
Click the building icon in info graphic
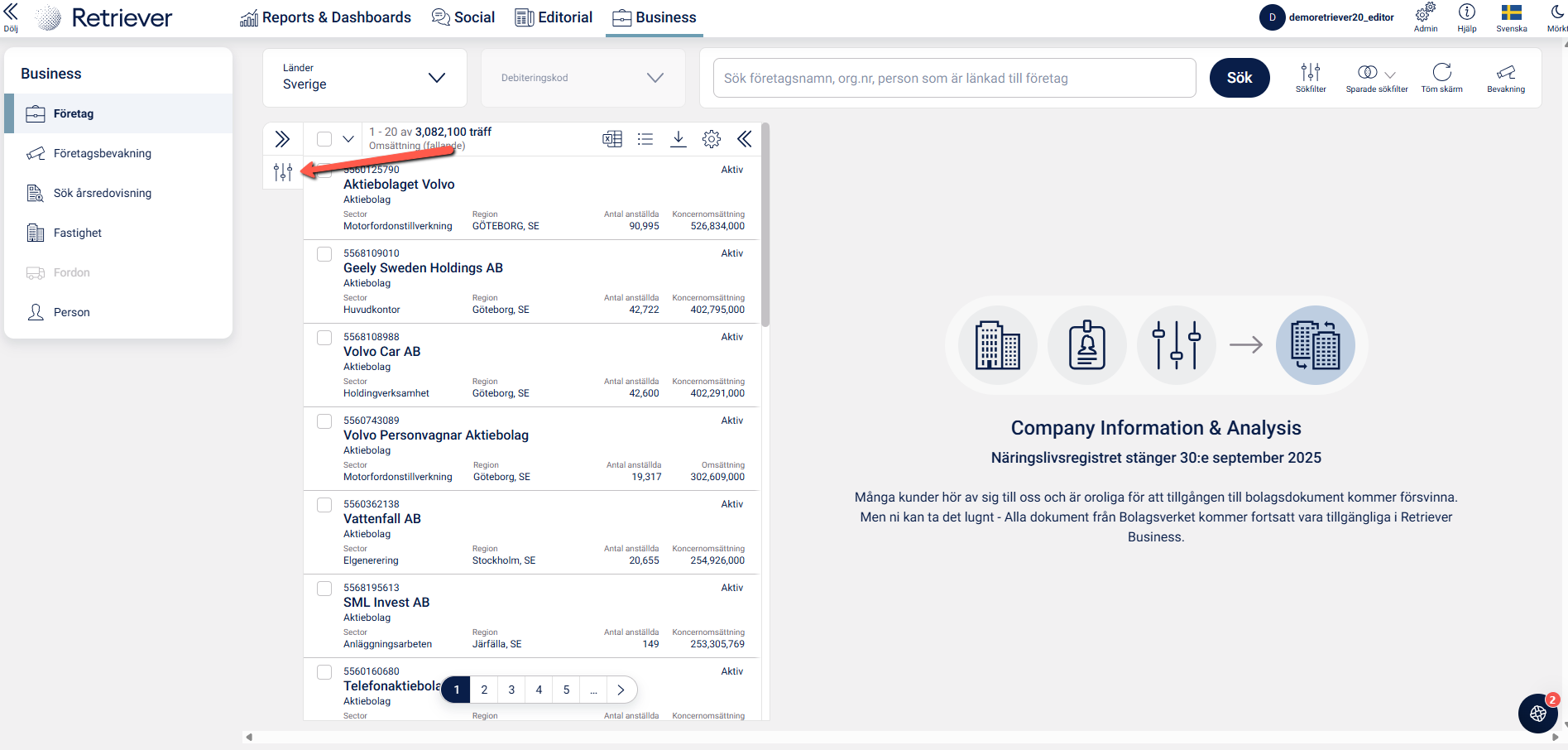[x=998, y=345]
